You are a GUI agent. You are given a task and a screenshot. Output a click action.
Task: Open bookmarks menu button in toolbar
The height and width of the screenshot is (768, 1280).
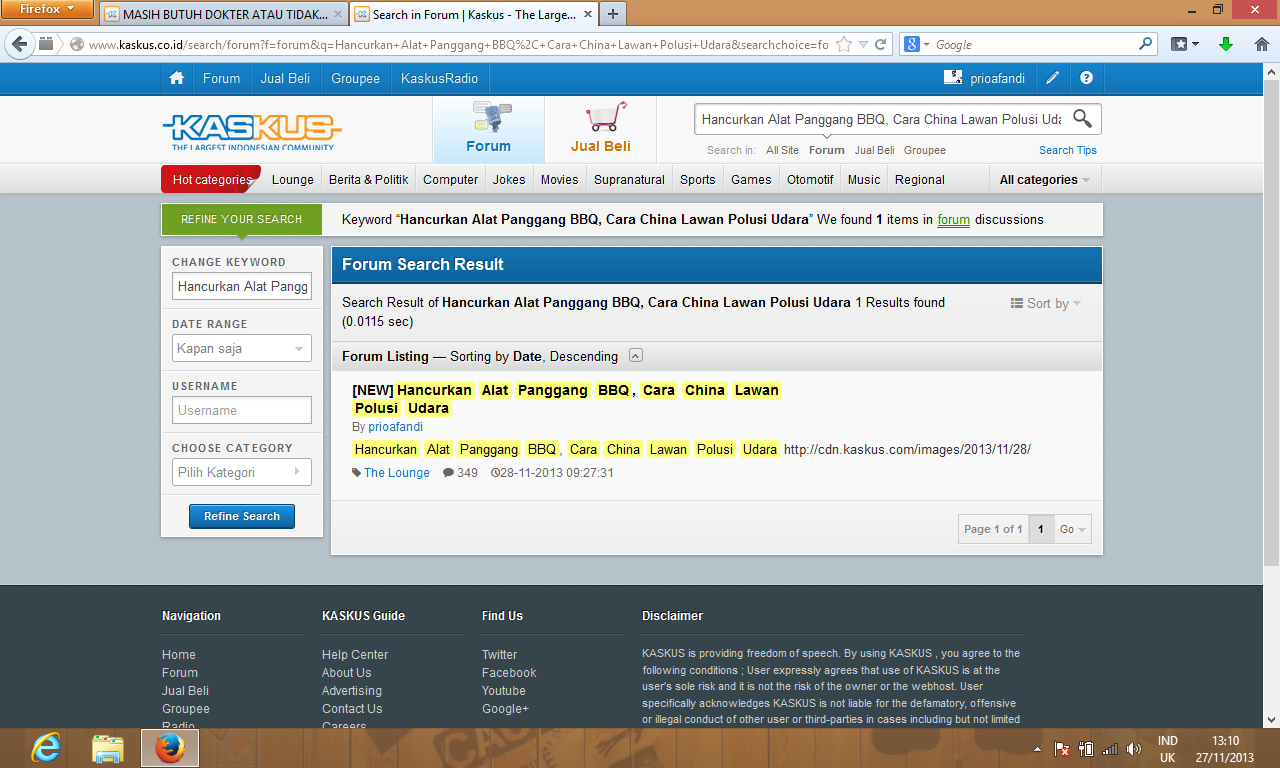coord(1185,44)
